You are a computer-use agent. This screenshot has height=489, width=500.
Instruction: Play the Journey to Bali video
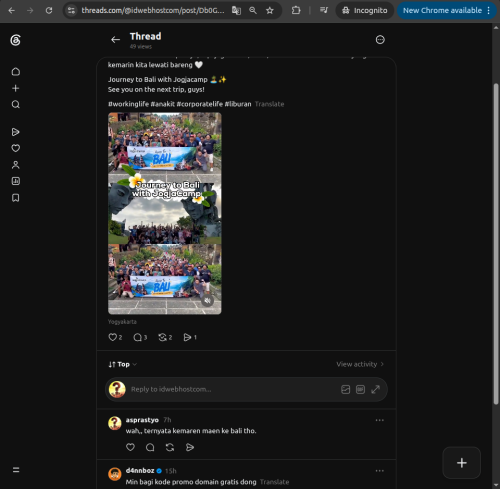pos(165,213)
